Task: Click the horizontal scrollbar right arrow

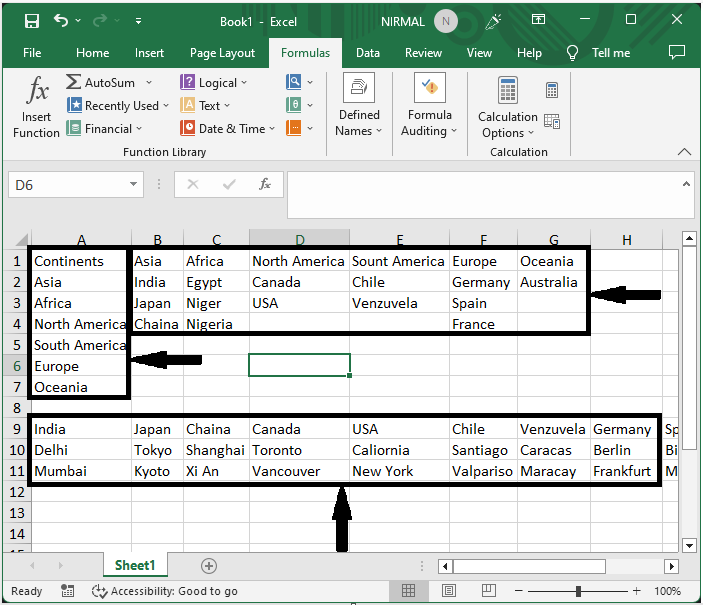Action: click(671, 566)
